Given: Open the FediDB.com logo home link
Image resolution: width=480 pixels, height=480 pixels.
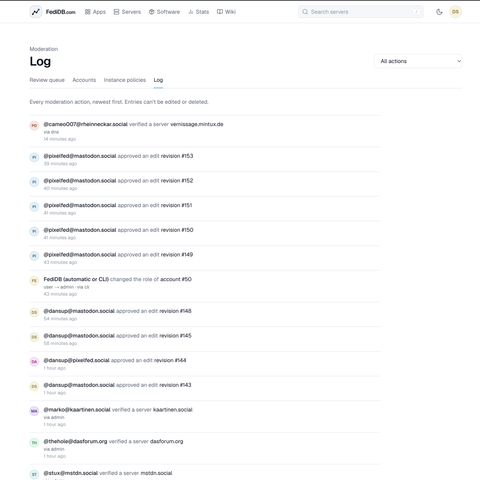Looking at the screenshot, I should click(x=53, y=12).
